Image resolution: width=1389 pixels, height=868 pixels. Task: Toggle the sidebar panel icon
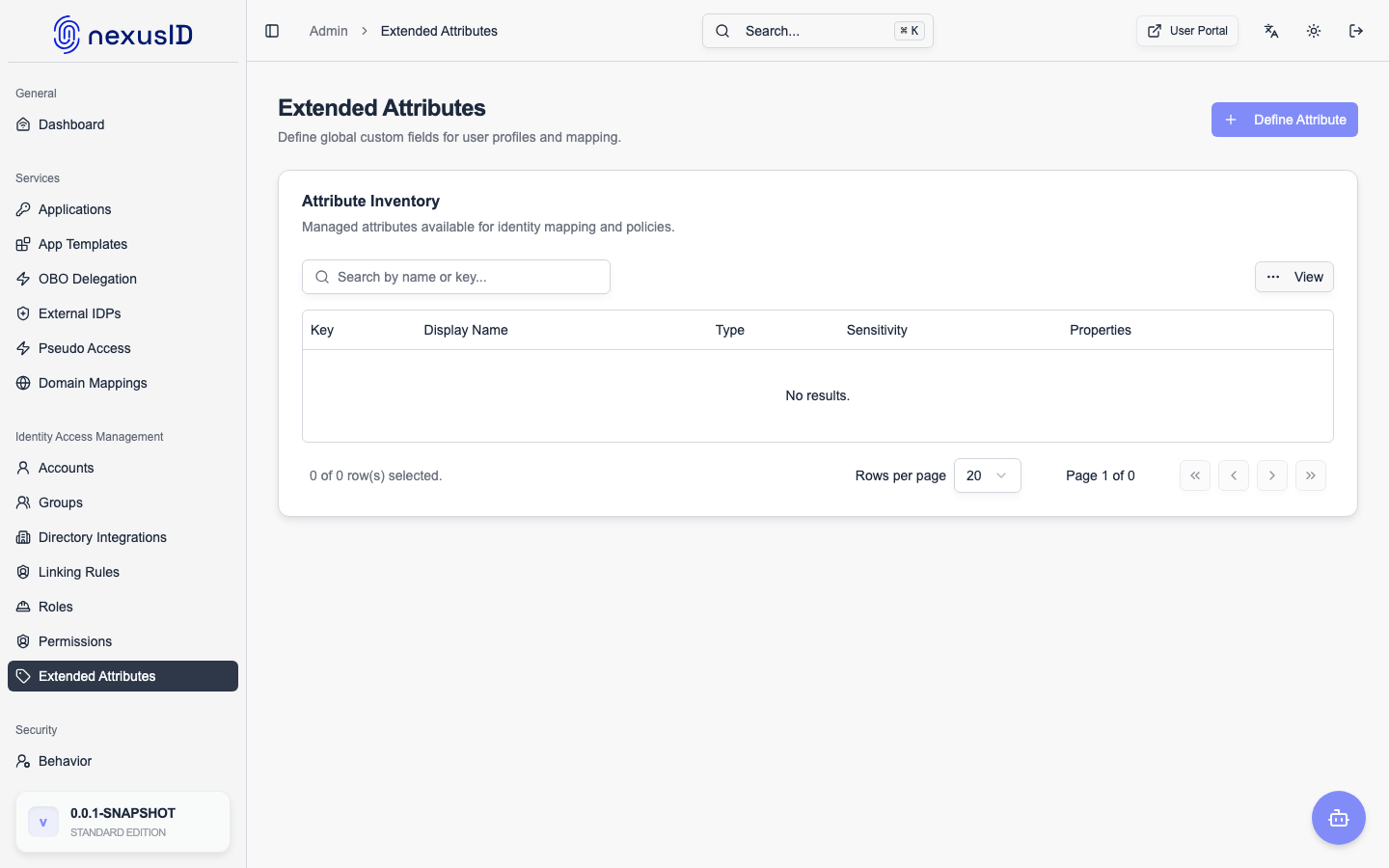(x=272, y=31)
